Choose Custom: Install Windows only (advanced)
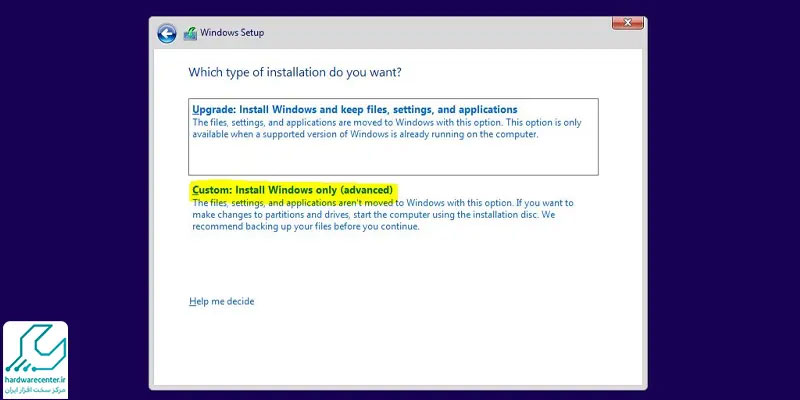 [x=292, y=190]
